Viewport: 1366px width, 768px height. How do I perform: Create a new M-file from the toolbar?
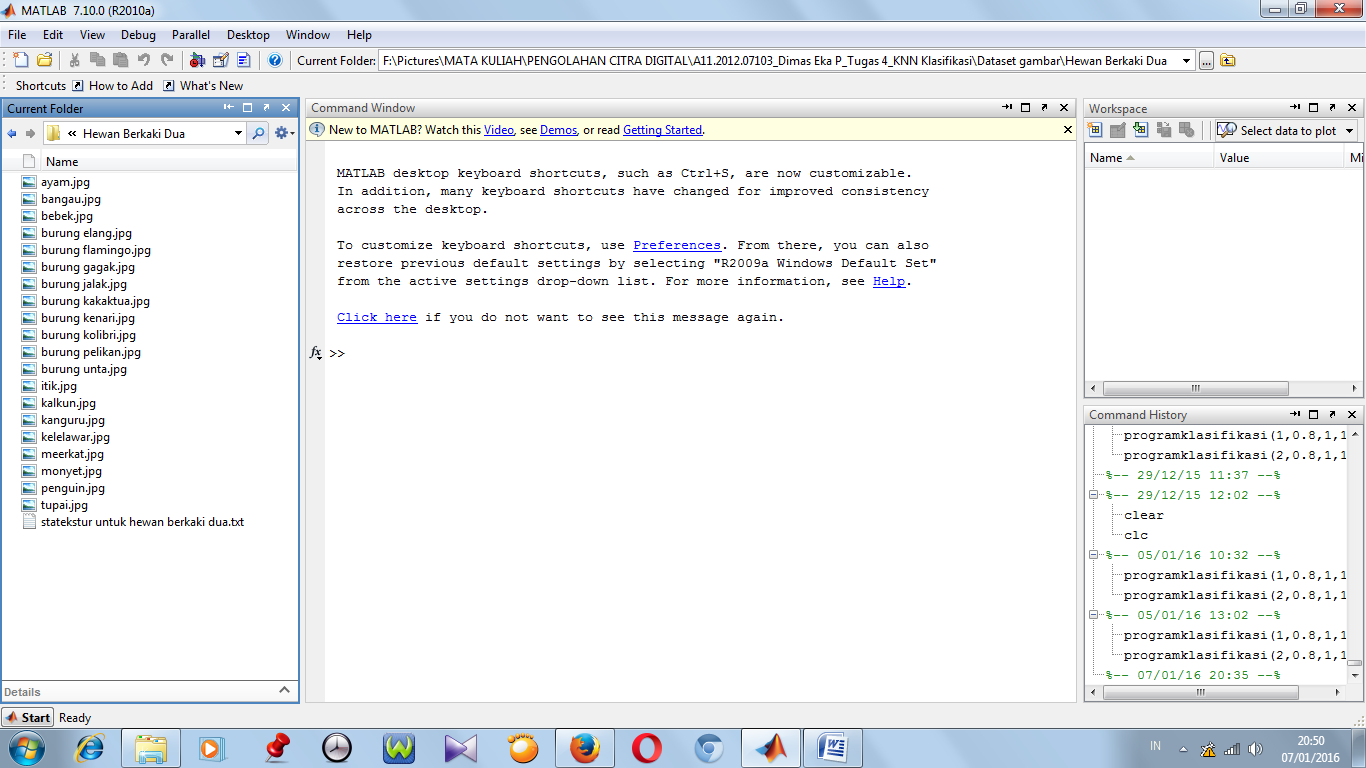(20, 60)
